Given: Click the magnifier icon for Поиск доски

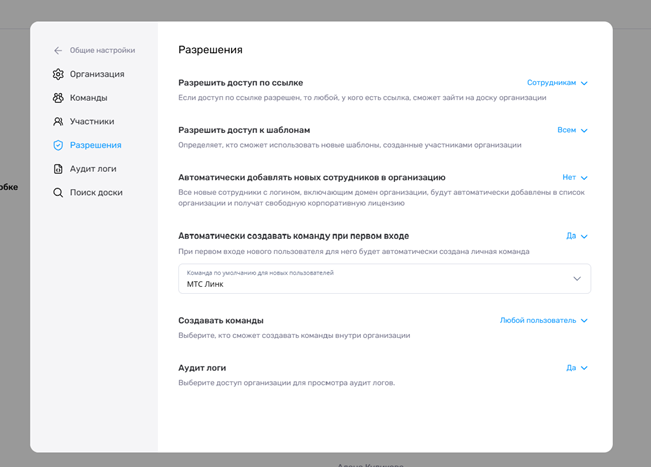Looking at the screenshot, I should (58, 193).
